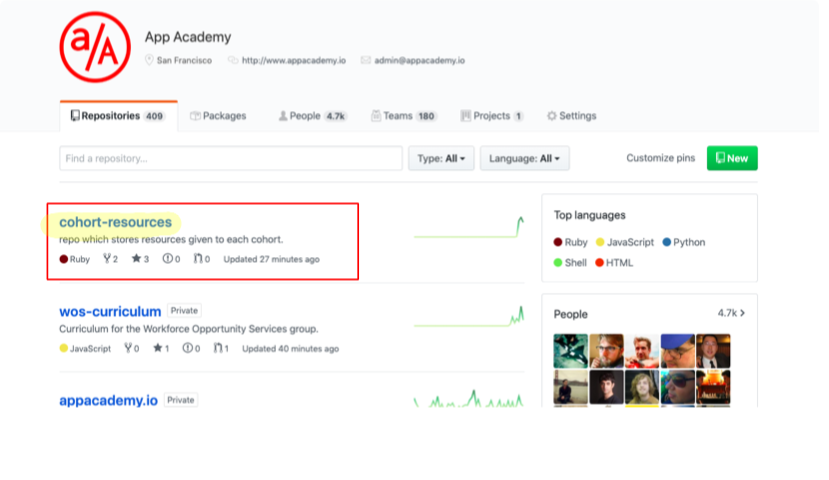This screenshot has height=480, width=829.
Task: Click the wos-curriculum fork count icon
Action: click(127, 348)
